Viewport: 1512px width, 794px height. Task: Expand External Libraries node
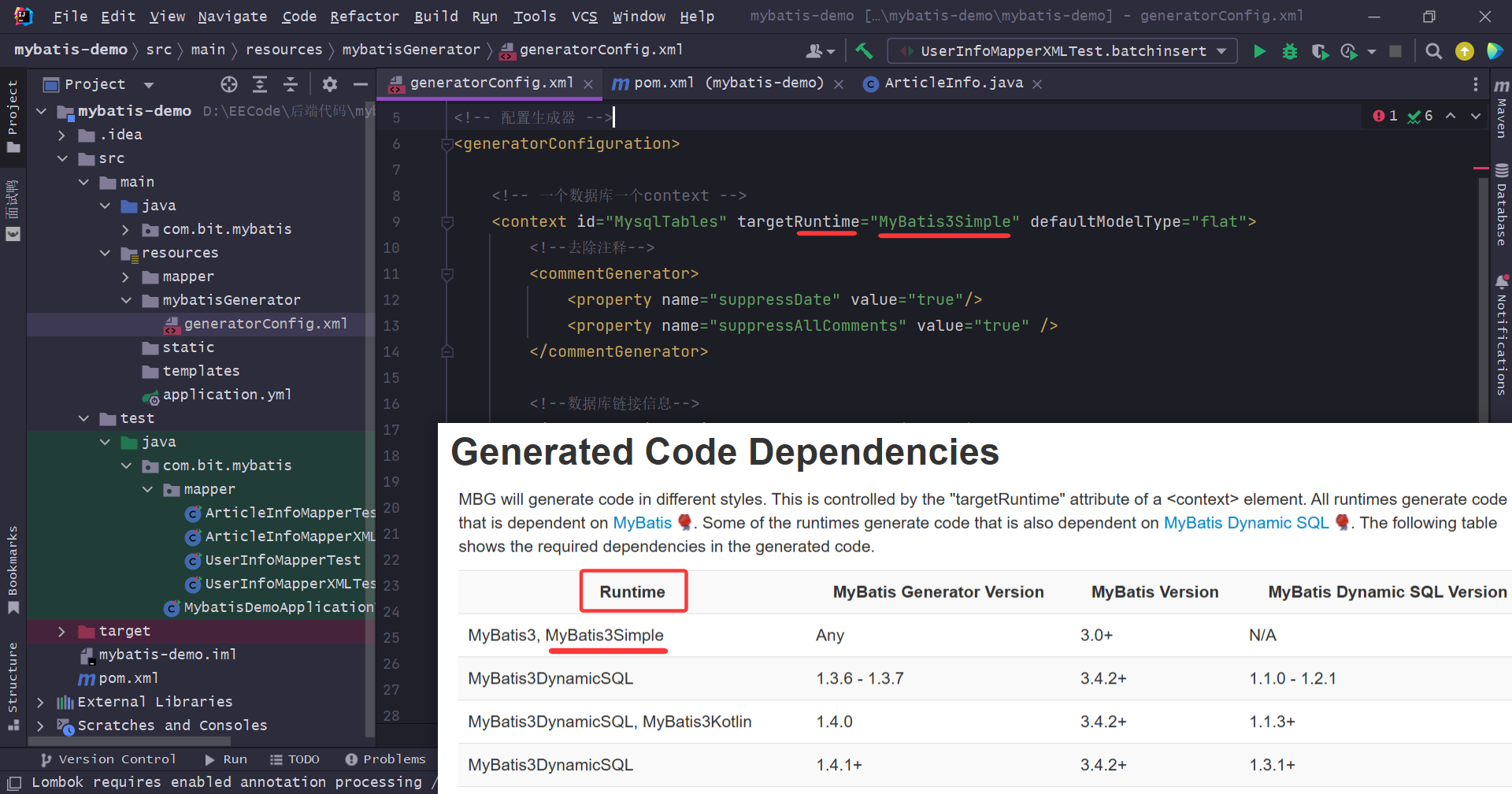tap(41, 702)
